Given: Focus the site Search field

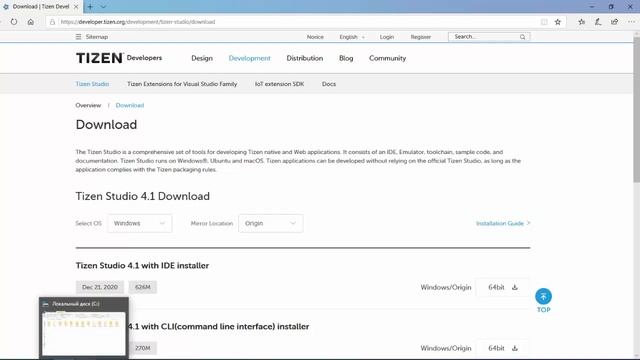Looking at the screenshot, I should [x=489, y=37].
